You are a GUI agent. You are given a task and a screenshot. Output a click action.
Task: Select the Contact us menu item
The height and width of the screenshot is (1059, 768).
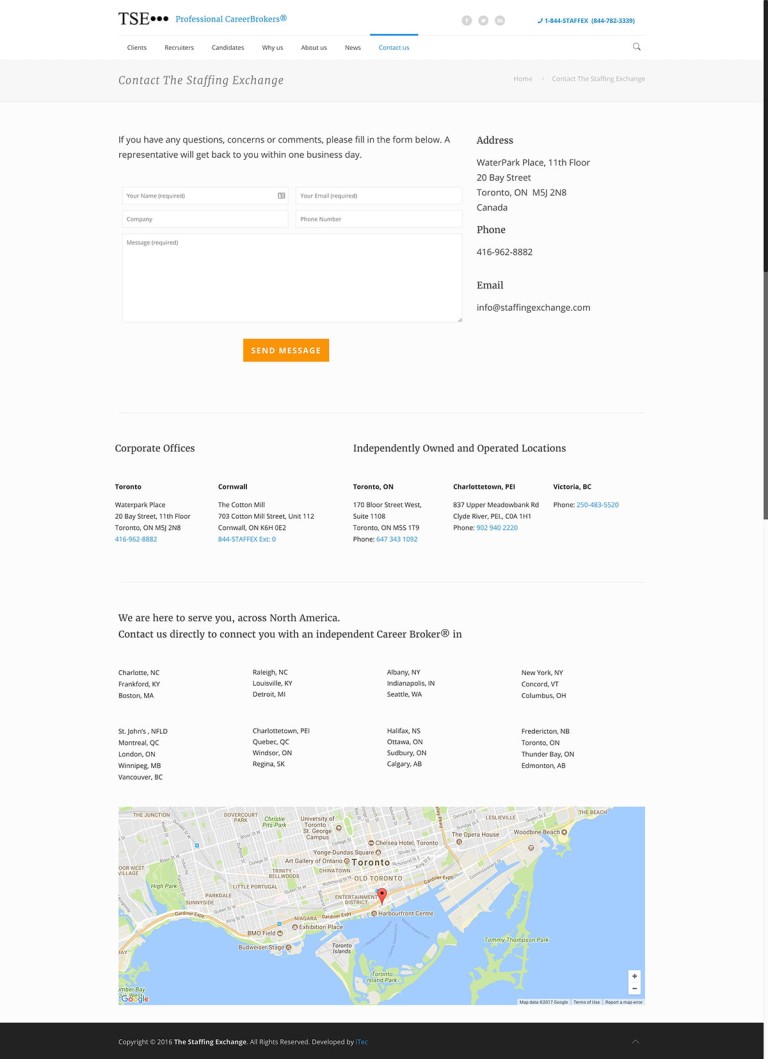tap(394, 47)
